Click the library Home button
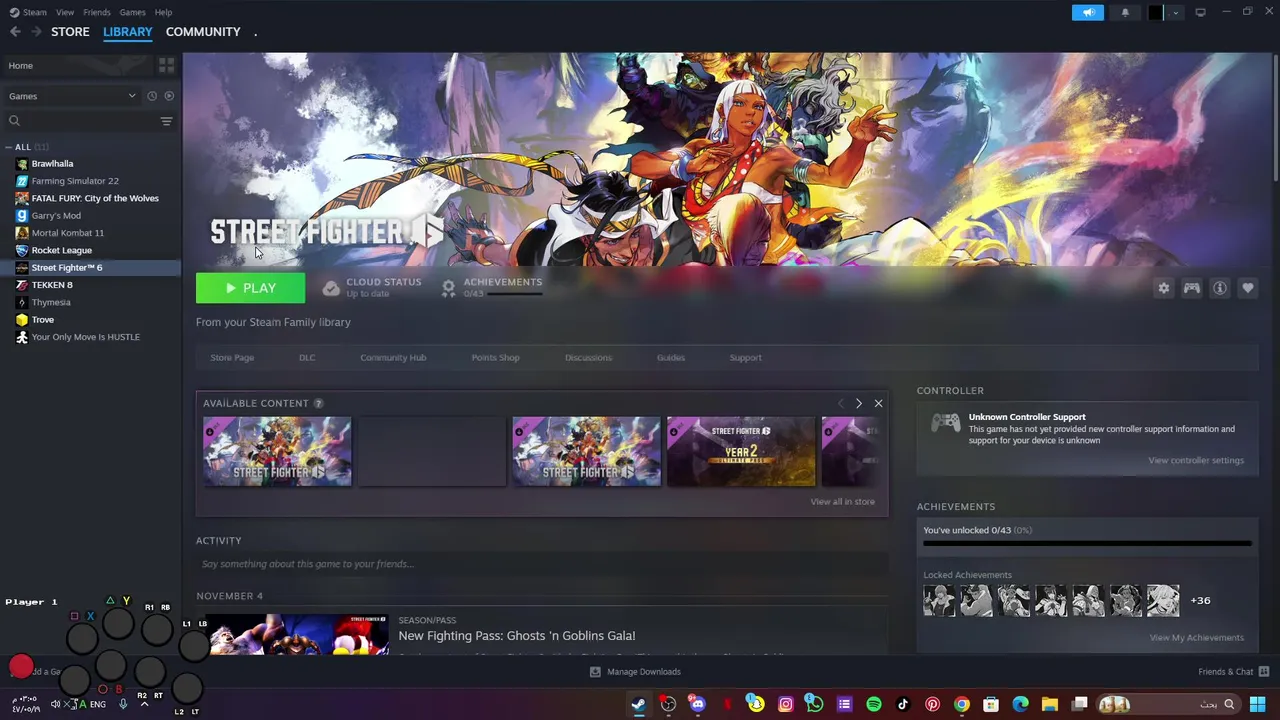The image size is (1280, 720). (x=76, y=65)
